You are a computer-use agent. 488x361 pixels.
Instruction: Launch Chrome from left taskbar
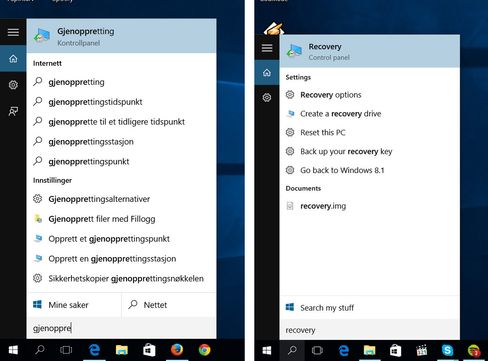click(204, 350)
